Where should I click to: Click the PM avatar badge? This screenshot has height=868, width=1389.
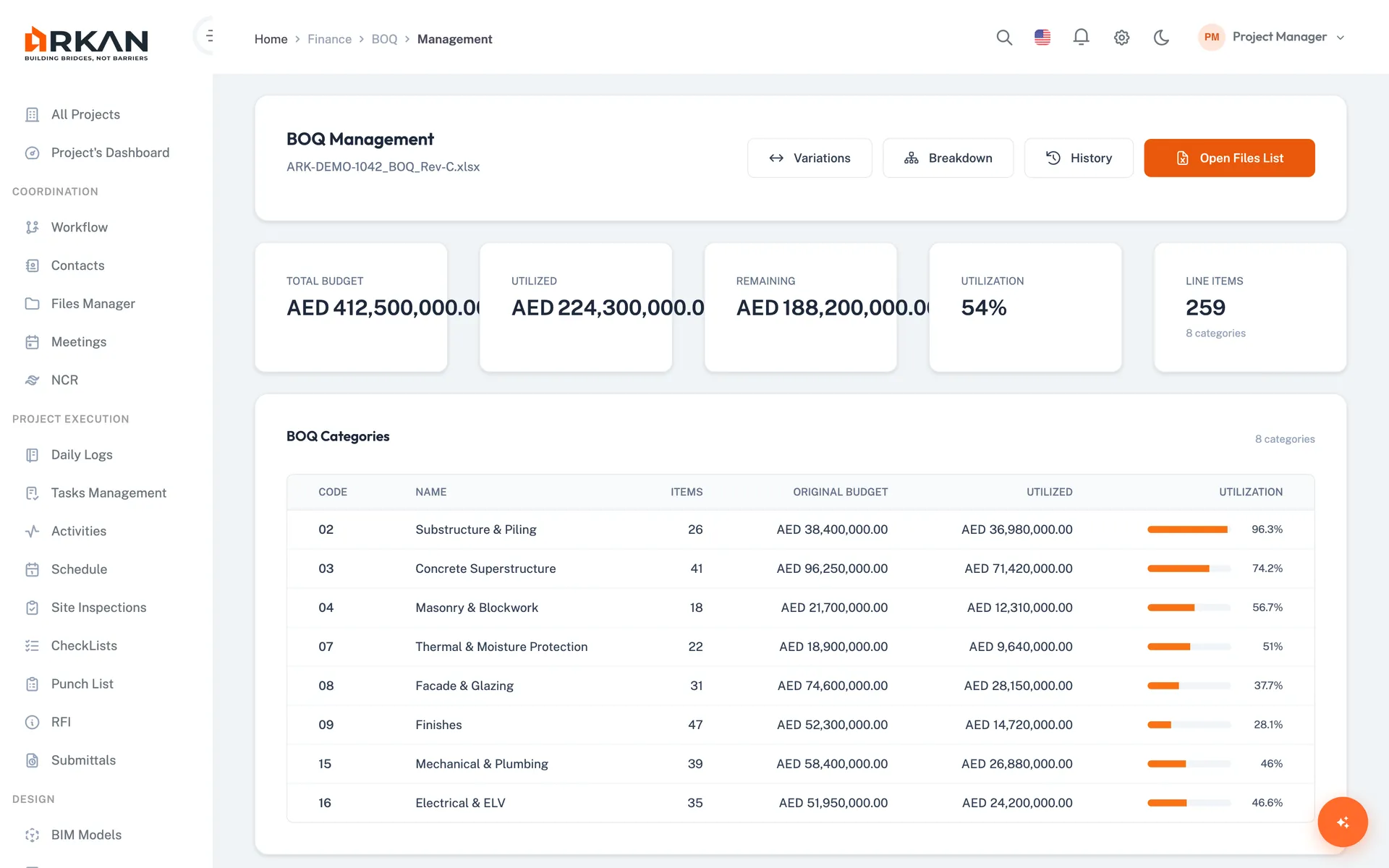tap(1212, 37)
